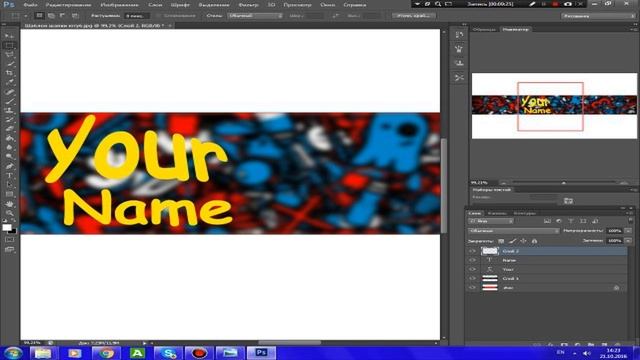640x360 pixels.
Task: Hide the Name text layer
Action: (x=473, y=260)
